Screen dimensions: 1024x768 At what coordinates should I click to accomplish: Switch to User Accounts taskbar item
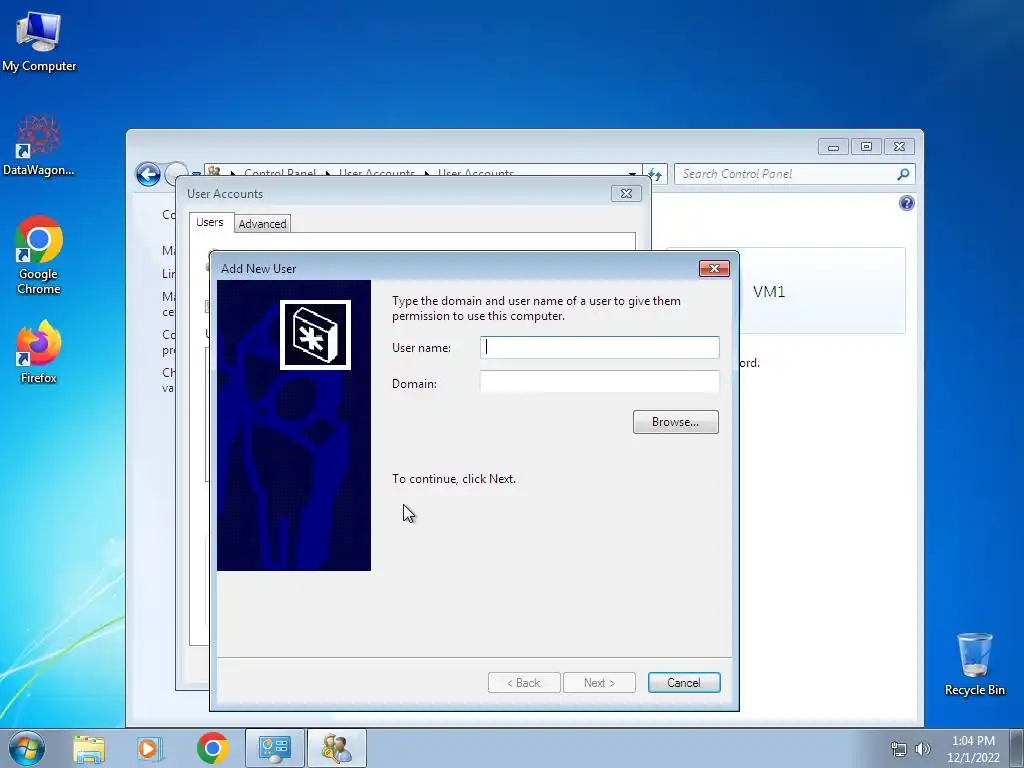337,748
